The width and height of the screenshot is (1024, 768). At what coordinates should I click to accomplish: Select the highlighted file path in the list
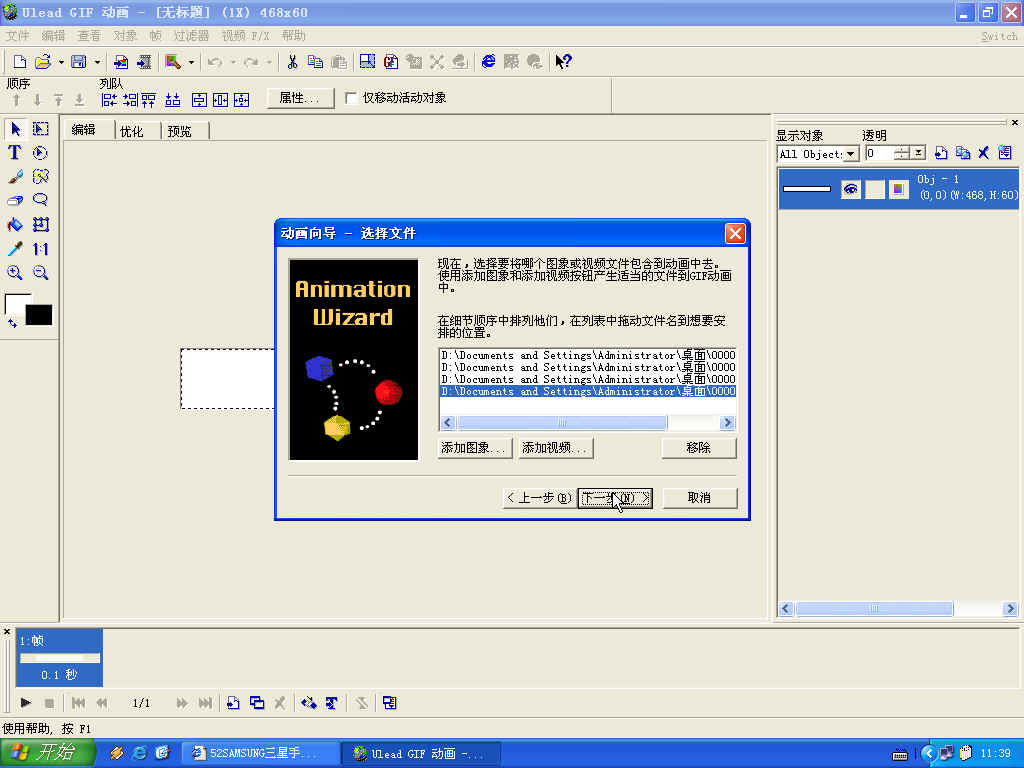tap(585, 391)
